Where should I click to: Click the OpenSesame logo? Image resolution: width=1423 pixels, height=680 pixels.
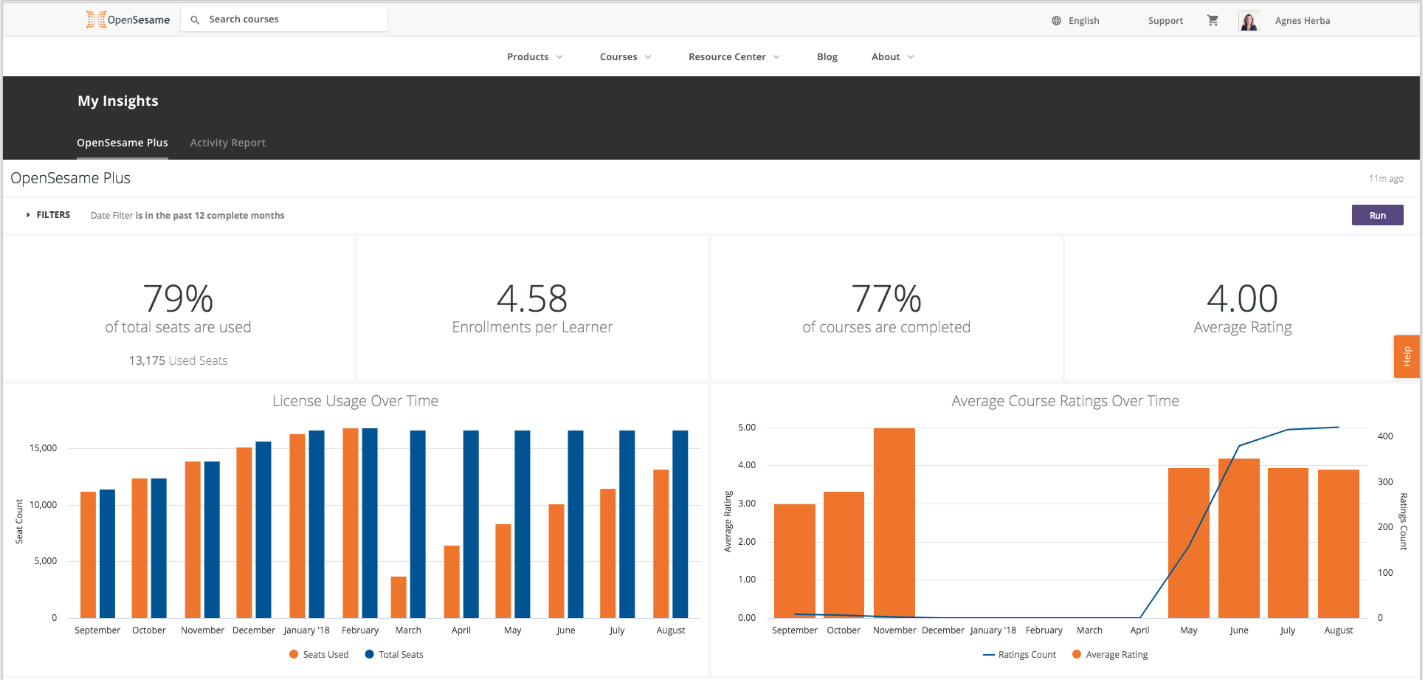[x=127, y=19]
